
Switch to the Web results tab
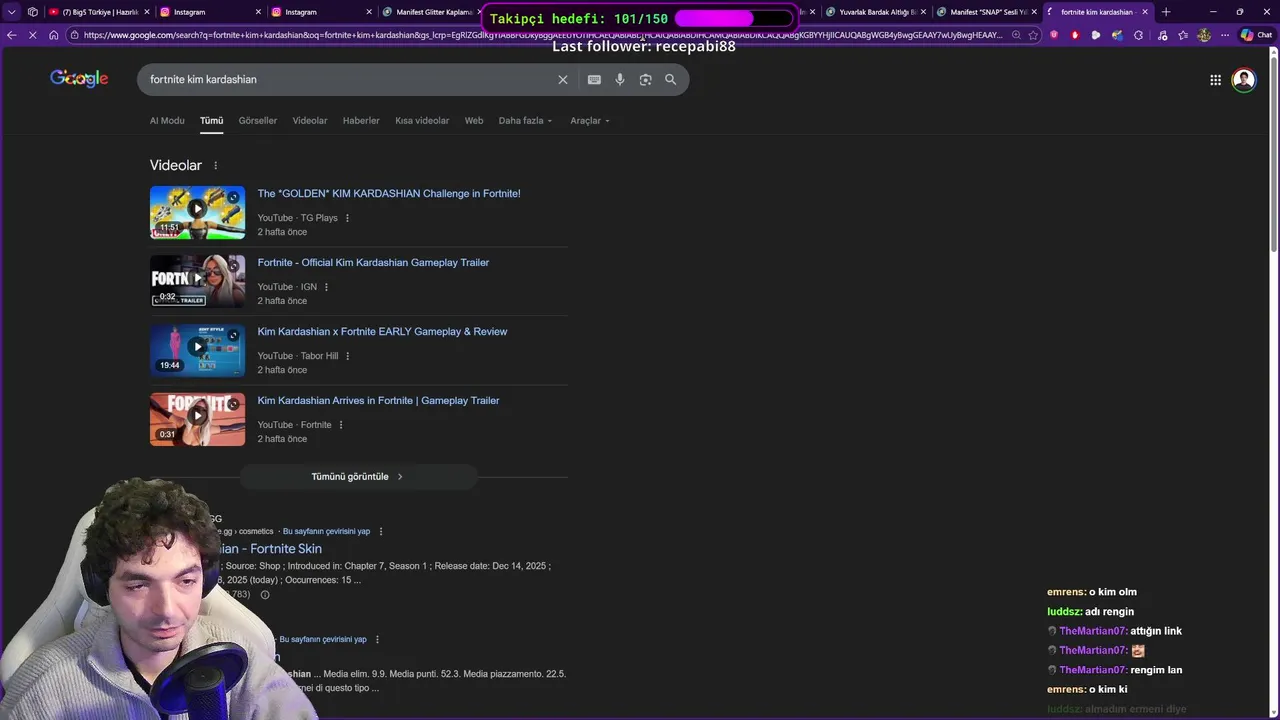click(474, 121)
